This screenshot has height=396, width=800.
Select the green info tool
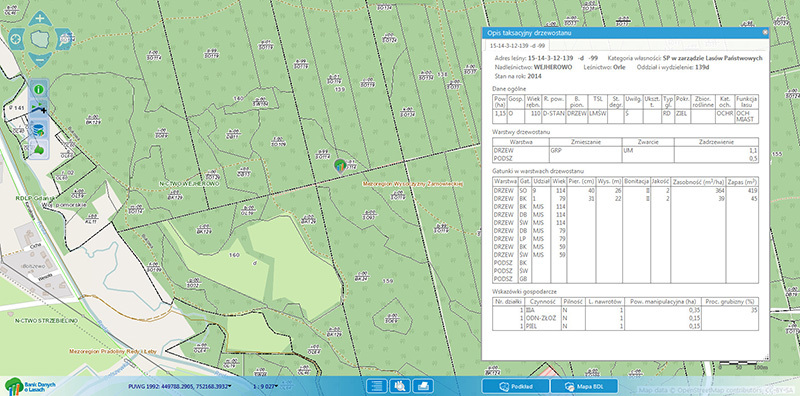click(38, 89)
